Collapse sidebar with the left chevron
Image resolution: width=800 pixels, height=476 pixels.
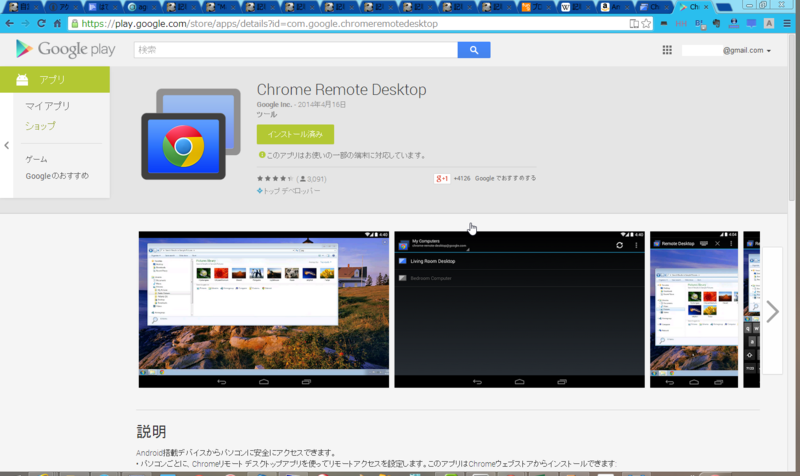pyautogui.click(x=7, y=145)
